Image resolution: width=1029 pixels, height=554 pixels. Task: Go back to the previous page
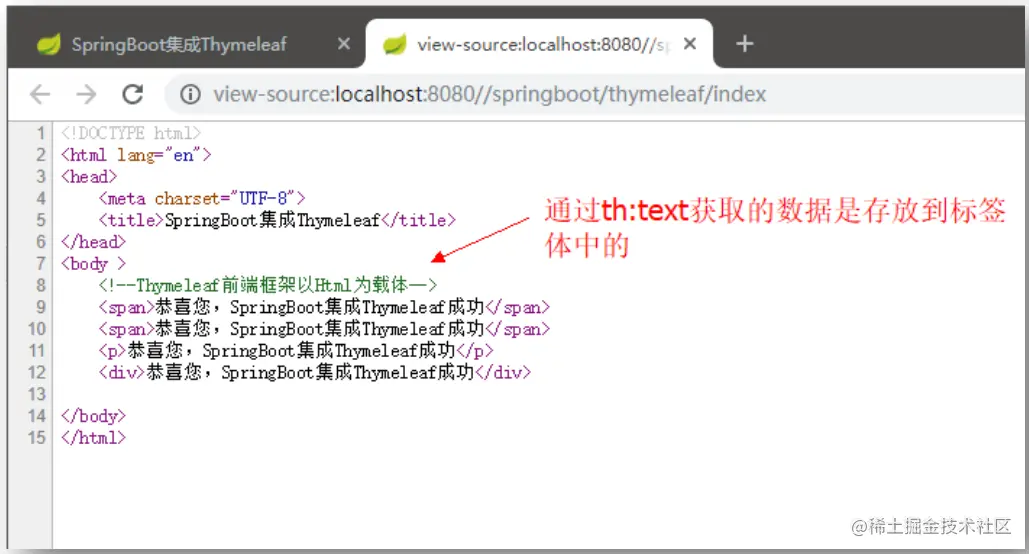click(41, 95)
